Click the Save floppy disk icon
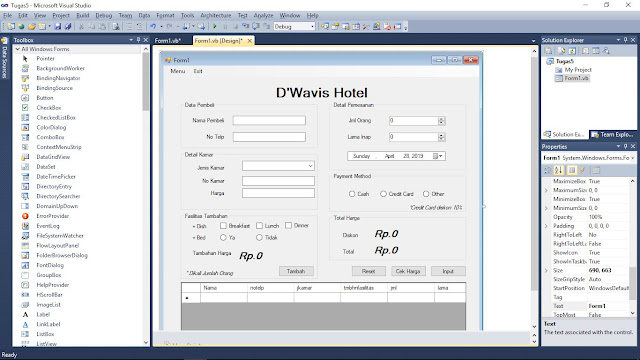640x360 pixels. [58, 27]
